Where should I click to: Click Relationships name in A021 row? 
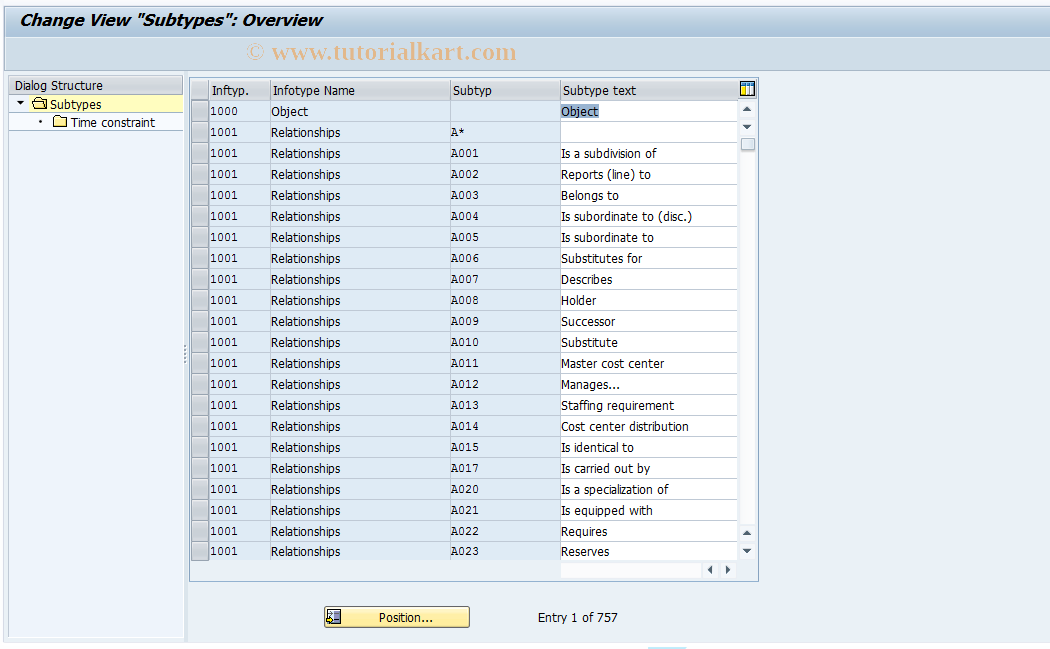360,510
